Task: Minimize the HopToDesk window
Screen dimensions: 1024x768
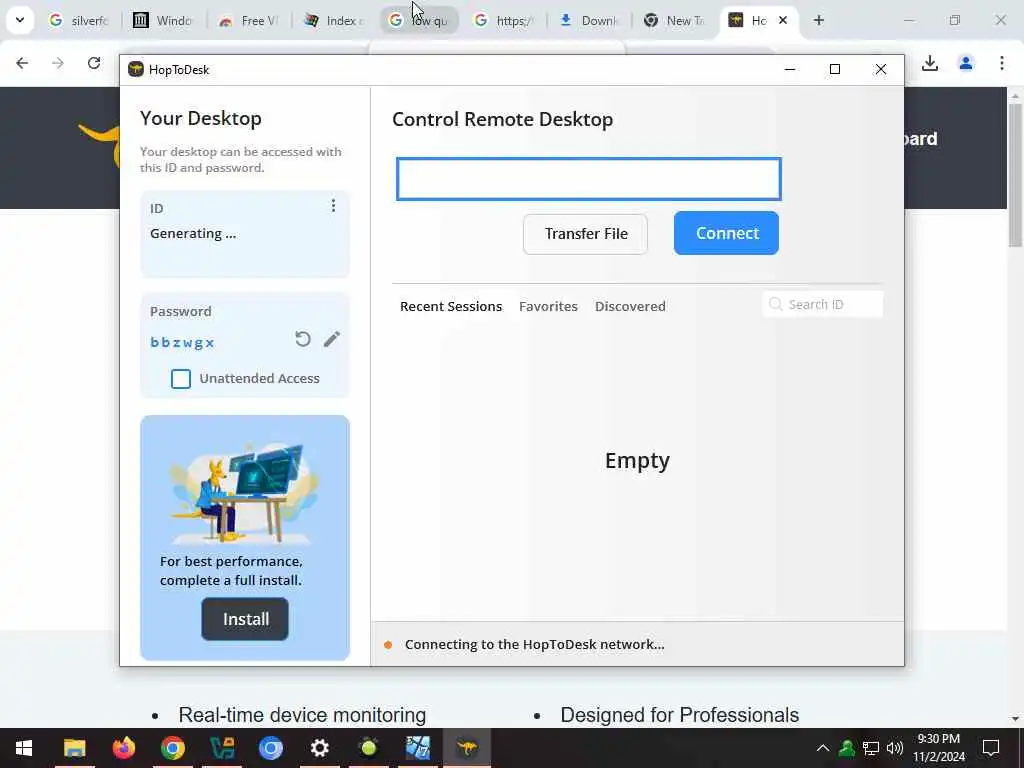Action: tap(790, 69)
